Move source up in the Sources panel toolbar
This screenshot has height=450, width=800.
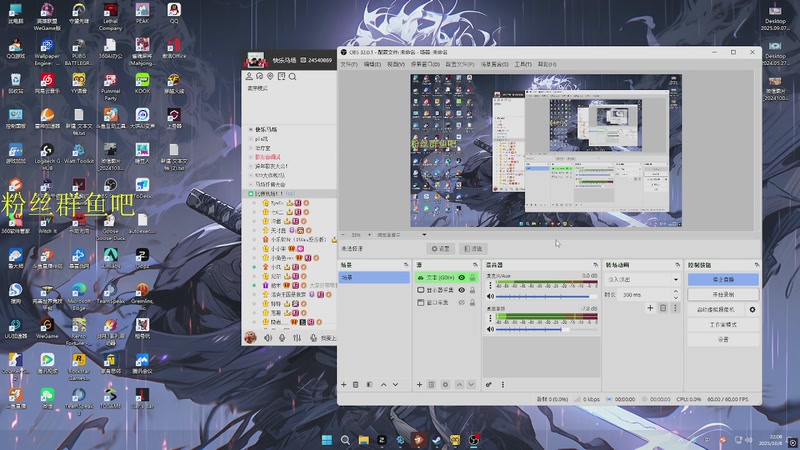(x=459, y=385)
